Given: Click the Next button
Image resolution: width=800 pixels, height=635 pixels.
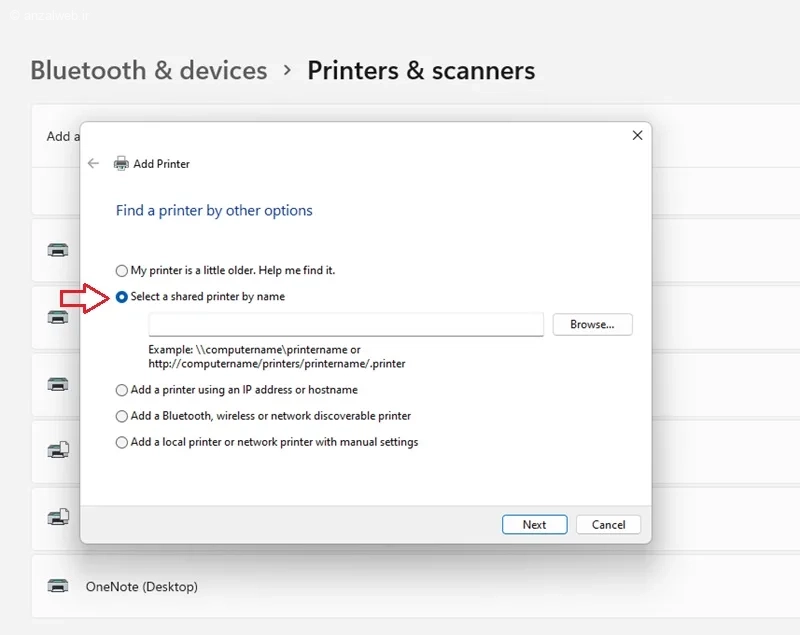Looking at the screenshot, I should 534,524.
